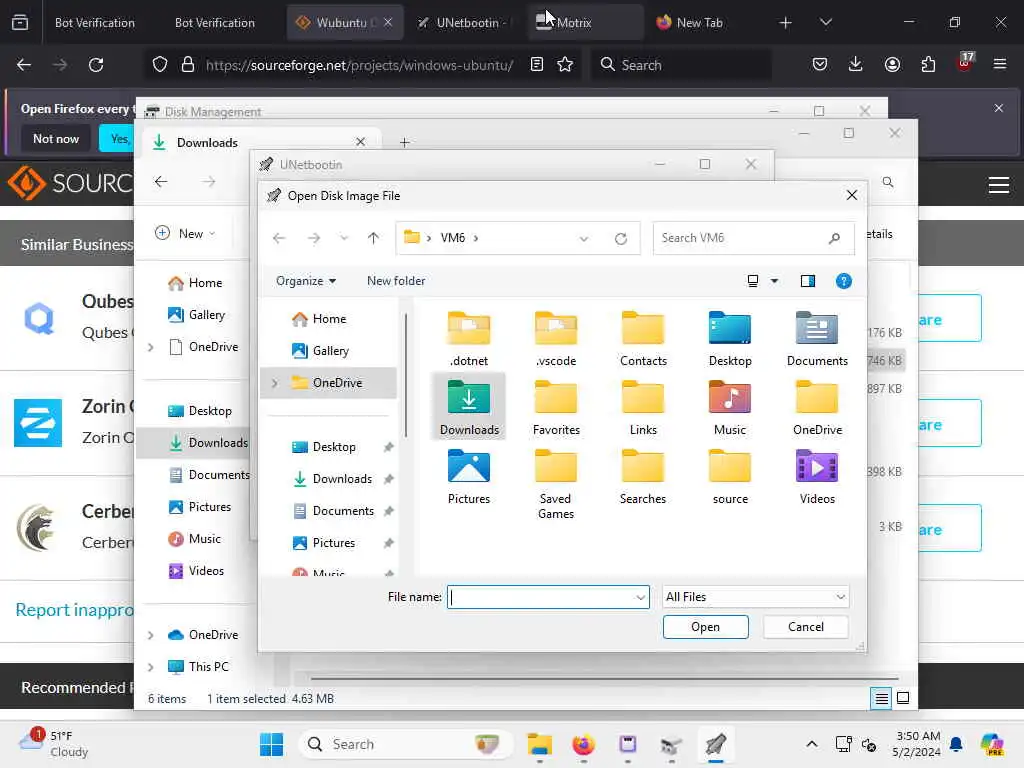Open the Firefox downloads panel

coord(856,65)
